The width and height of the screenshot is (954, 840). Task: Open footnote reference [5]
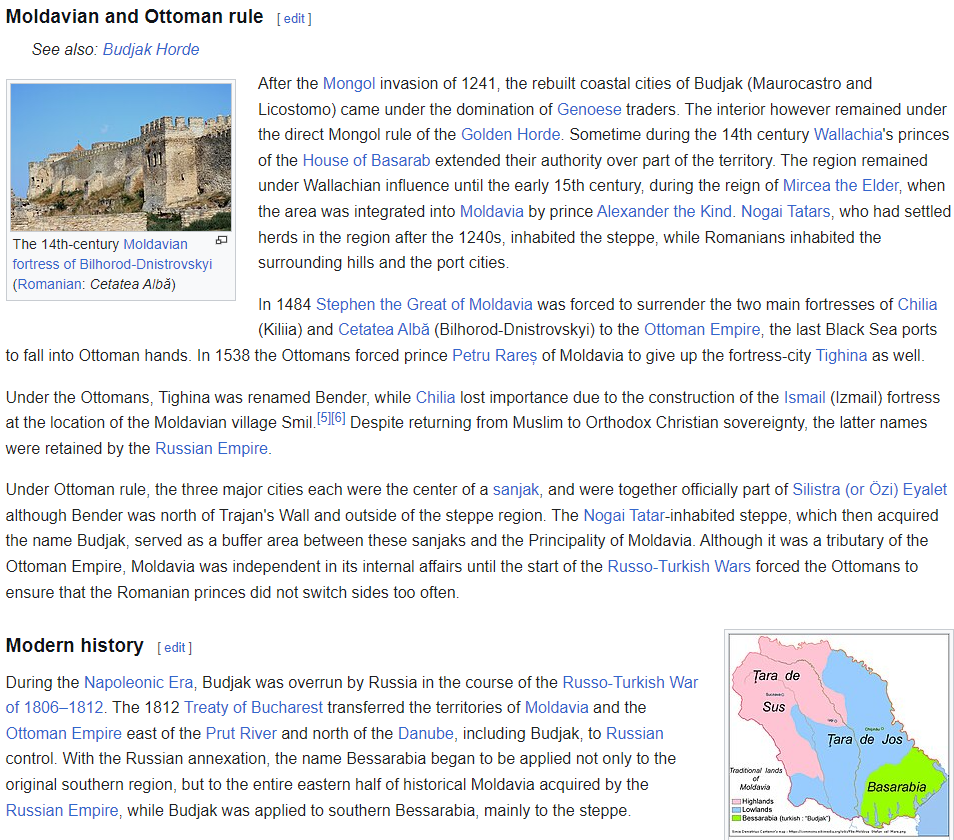(x=324, y=418)
